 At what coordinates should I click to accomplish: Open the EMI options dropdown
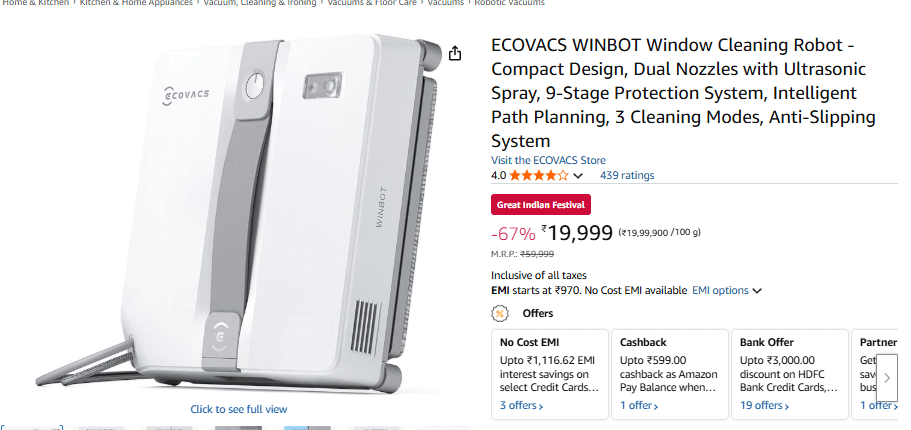click(x=727, y=291)
